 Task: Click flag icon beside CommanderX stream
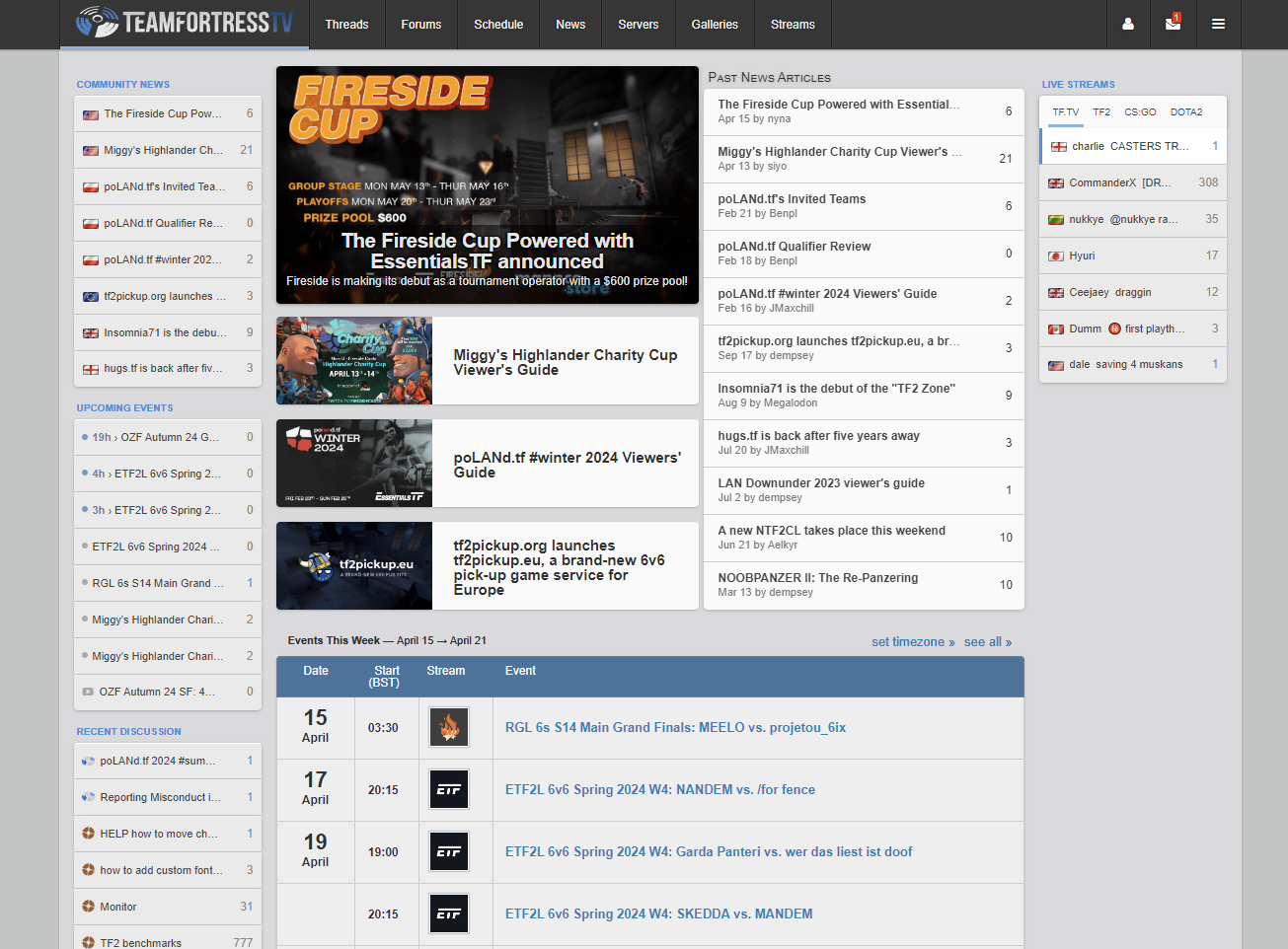[x=1056, y=183]
